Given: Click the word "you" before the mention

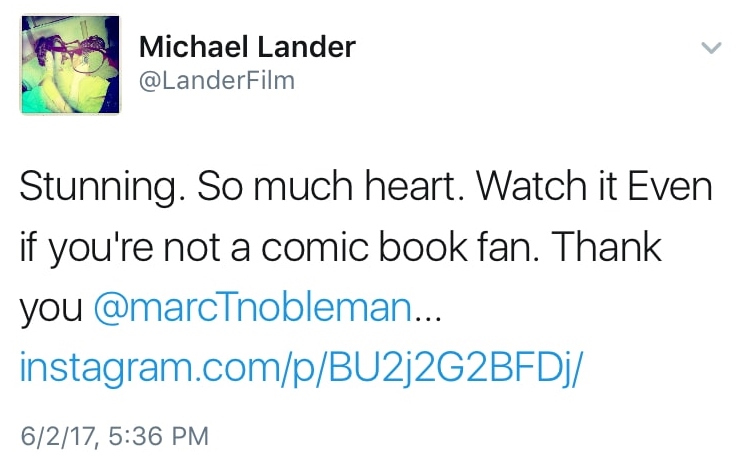Looking at the screenshot, I should [50, 310].
